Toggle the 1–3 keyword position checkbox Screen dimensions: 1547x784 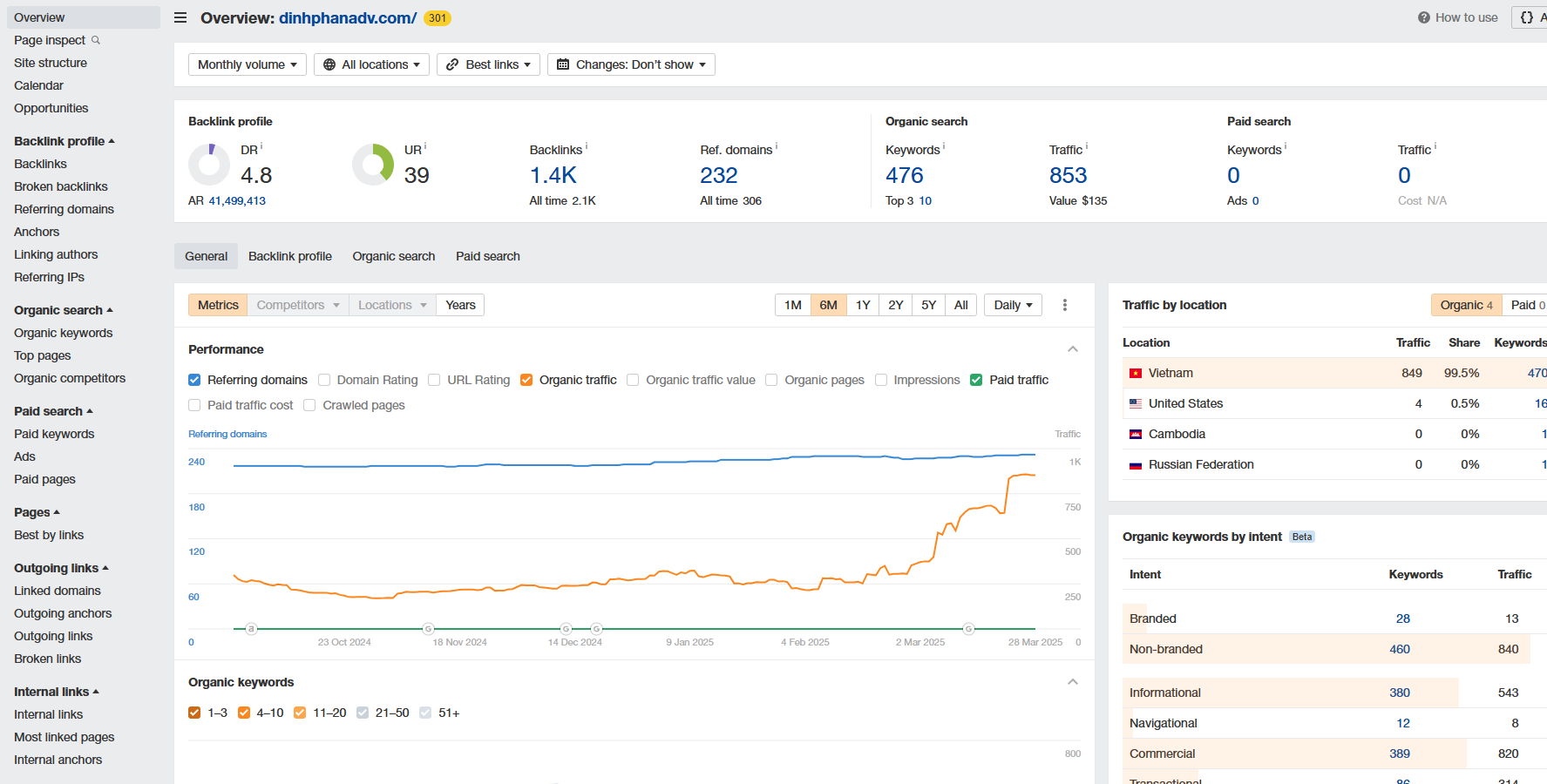[194, 713]
